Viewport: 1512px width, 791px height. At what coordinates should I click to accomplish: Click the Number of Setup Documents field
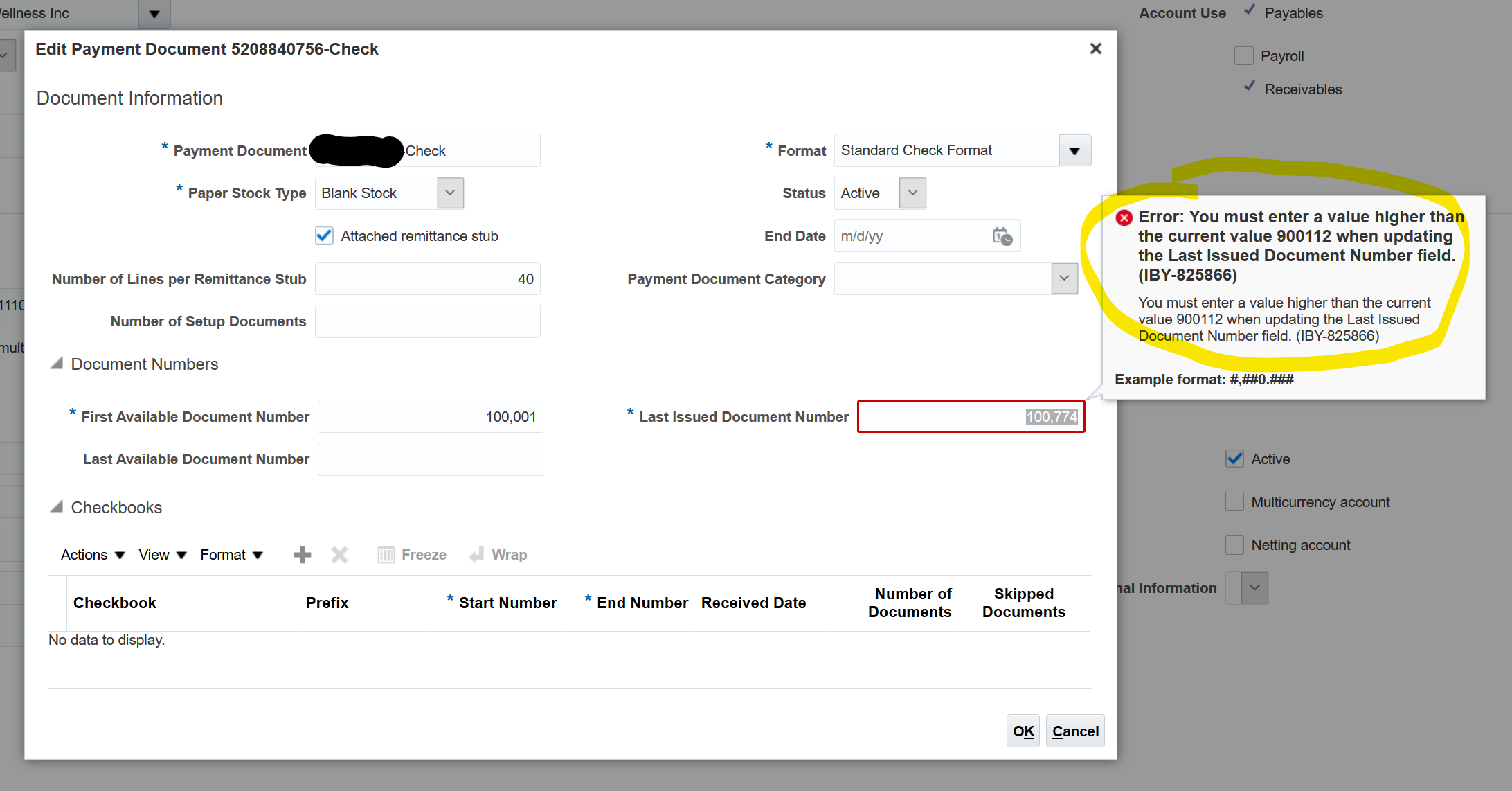point(427,321)
